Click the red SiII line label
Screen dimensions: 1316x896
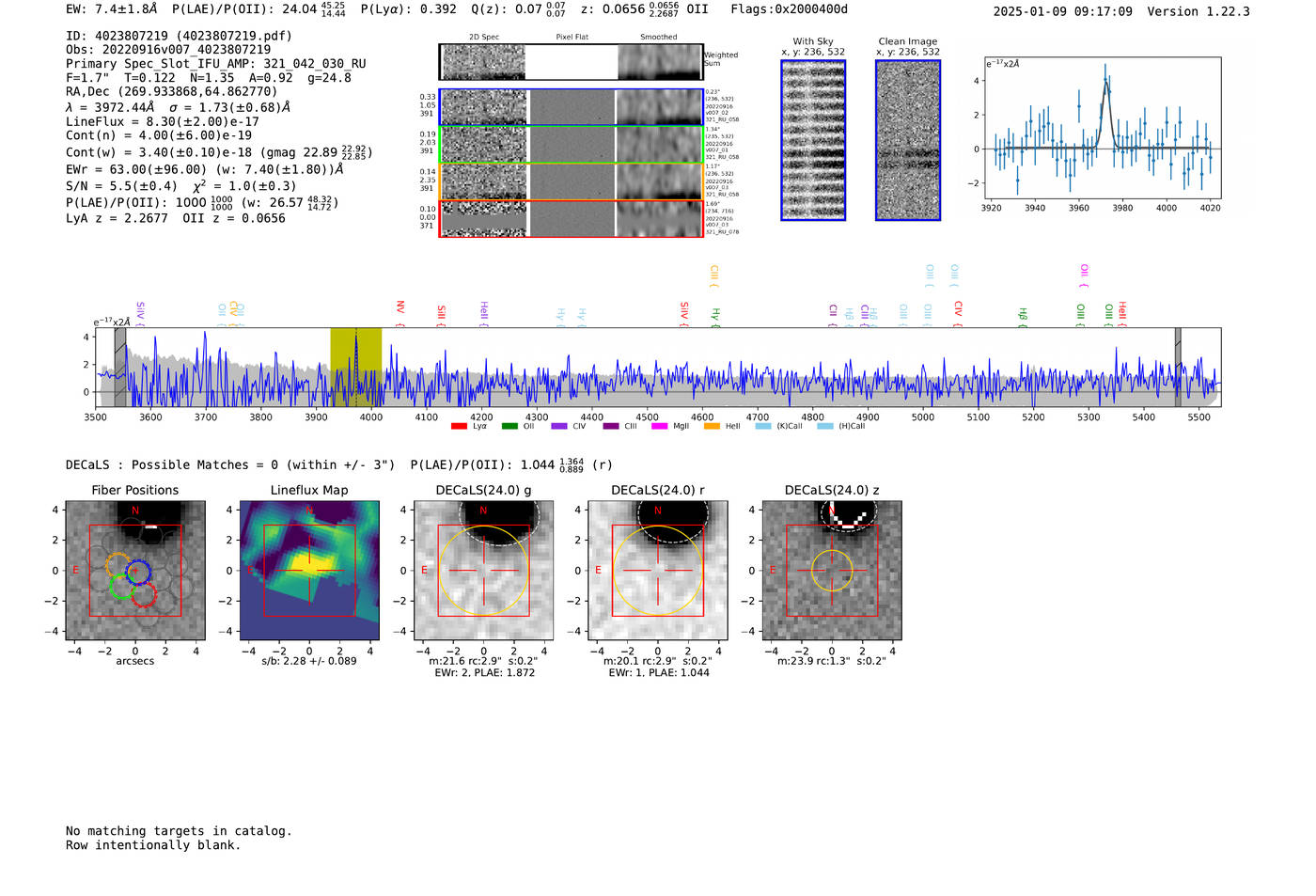tap(441, 316)
